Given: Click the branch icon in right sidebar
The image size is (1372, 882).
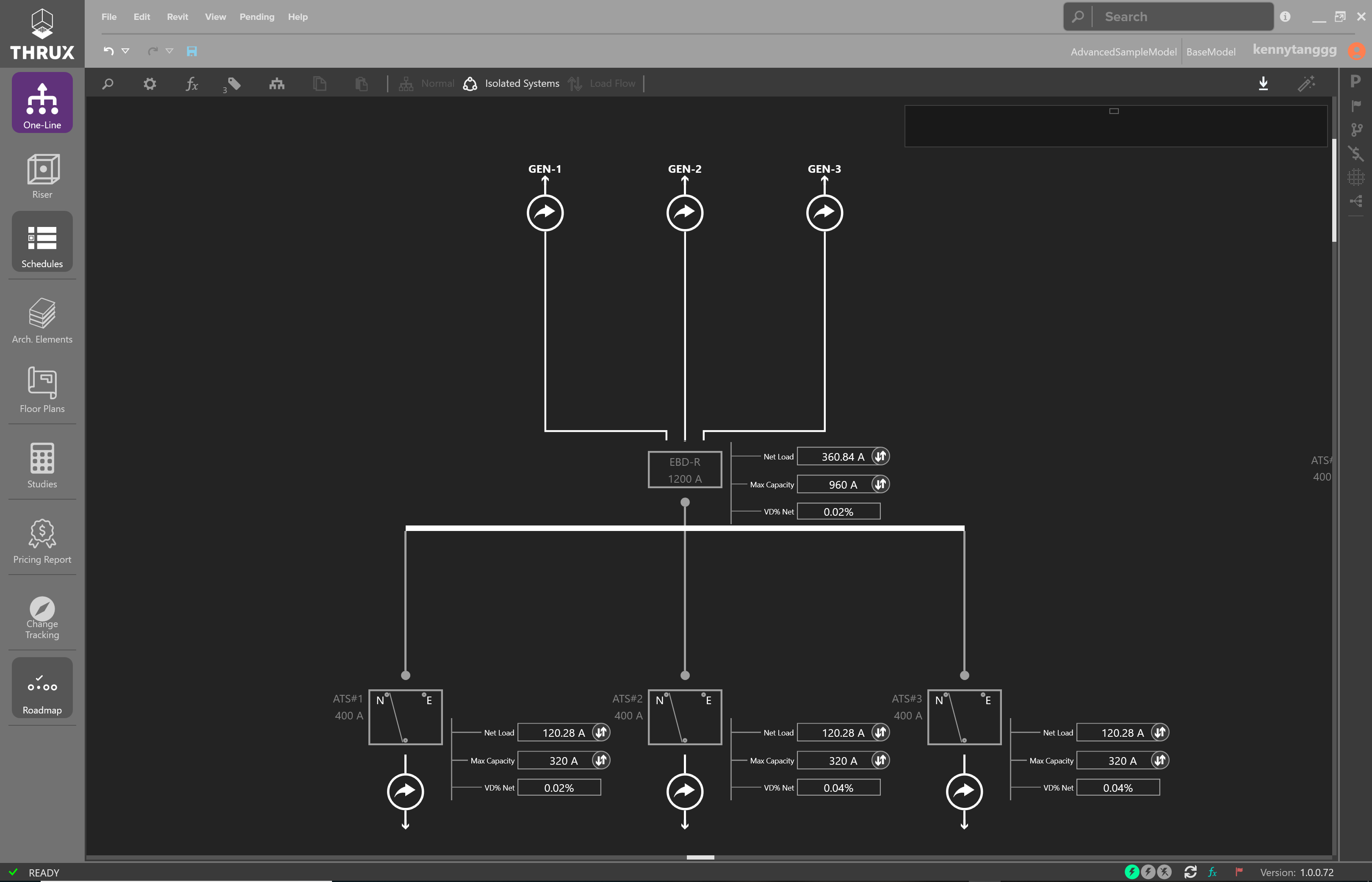Looking at the screenshot, I should 1356,130.
